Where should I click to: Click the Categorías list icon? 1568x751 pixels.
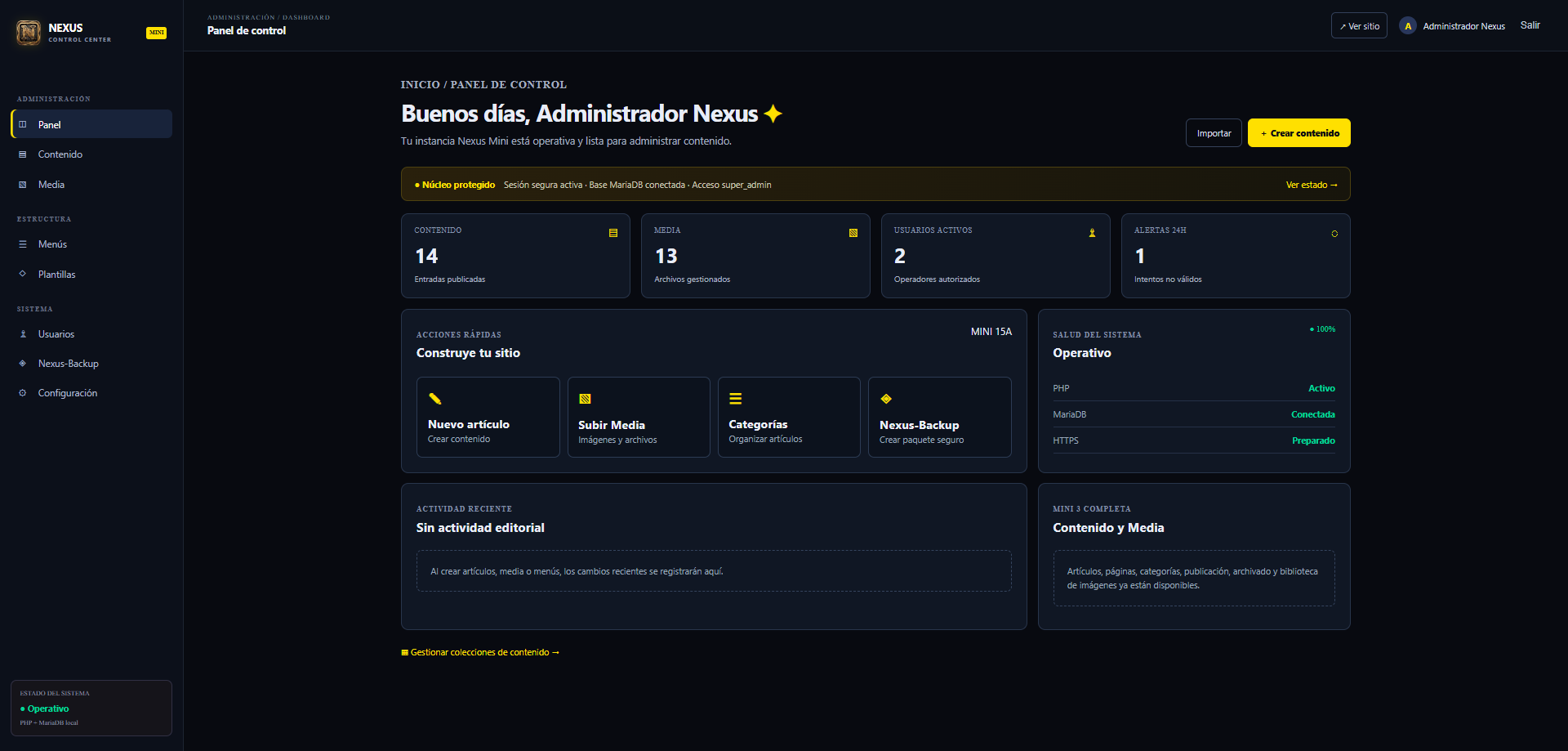click(736, 399)
